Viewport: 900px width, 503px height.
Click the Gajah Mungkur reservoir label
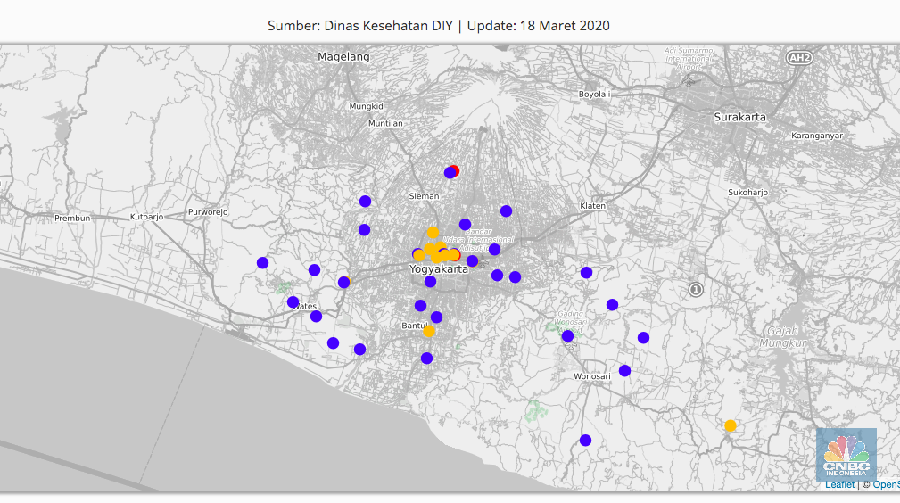[783, 337]
